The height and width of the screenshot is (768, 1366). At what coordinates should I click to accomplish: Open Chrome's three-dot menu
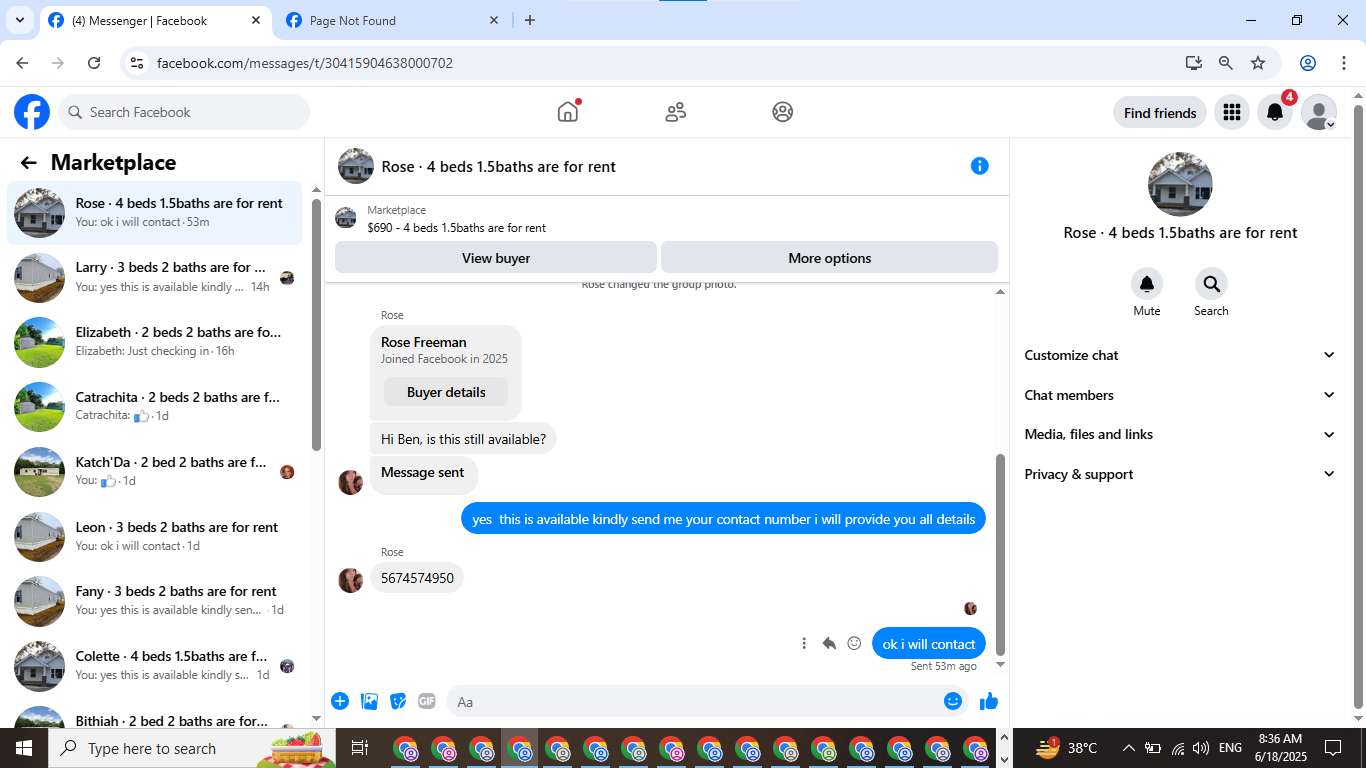pos(1344,63)
